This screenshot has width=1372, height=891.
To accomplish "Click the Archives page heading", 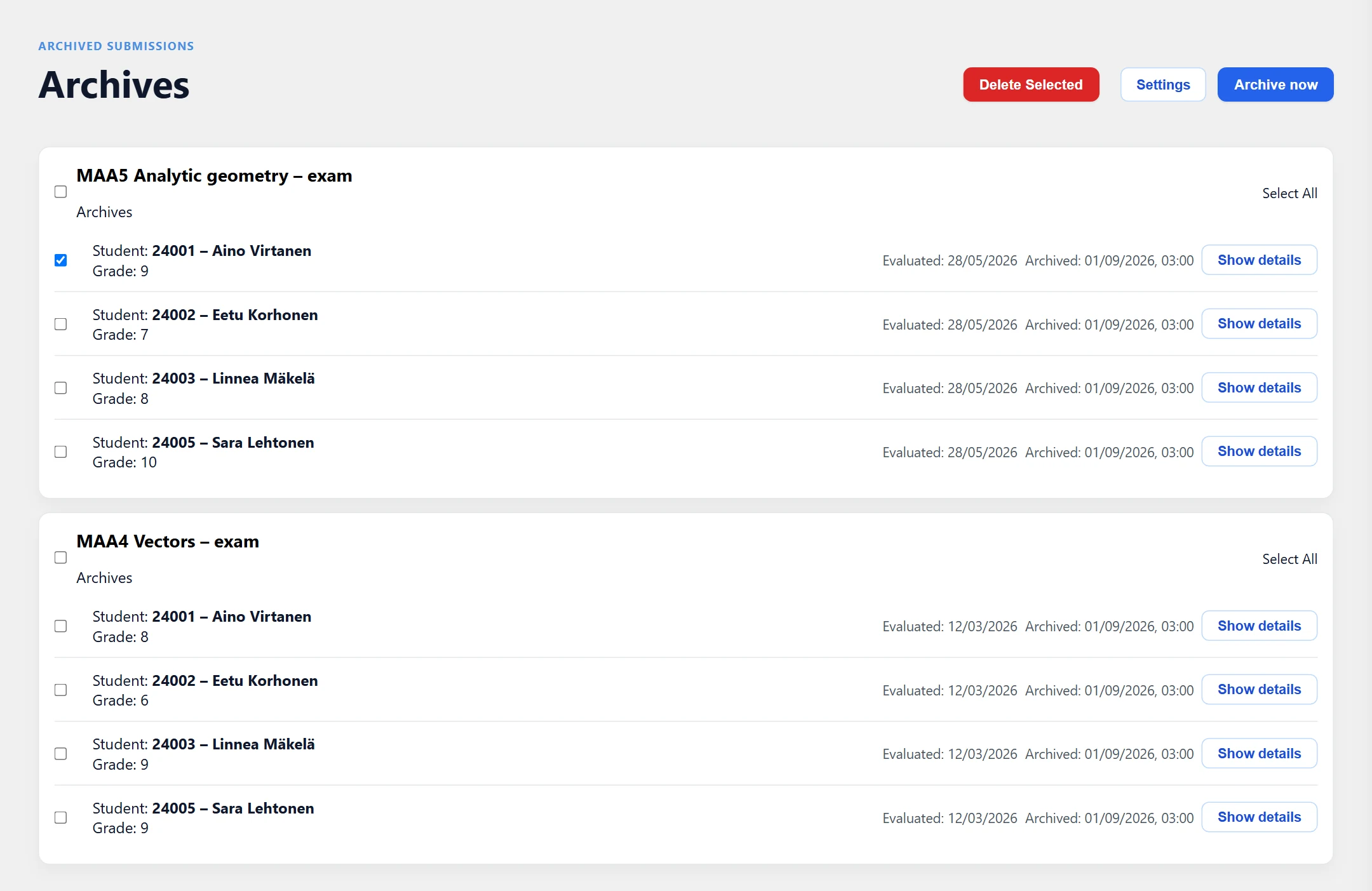I will [x=114, y=85].
